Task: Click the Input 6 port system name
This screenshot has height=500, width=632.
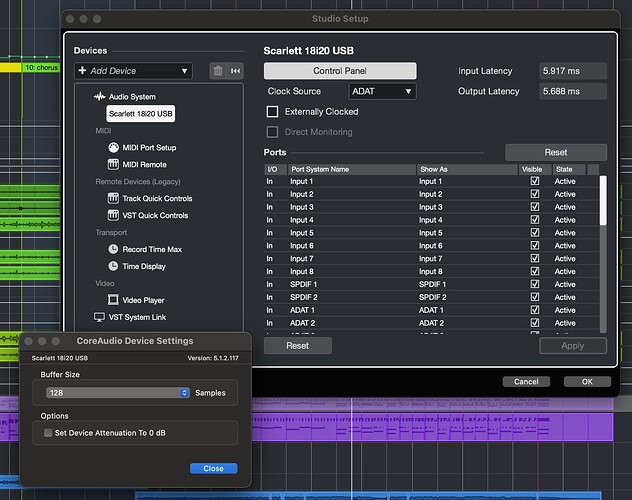Action: [x=301, y=246]
